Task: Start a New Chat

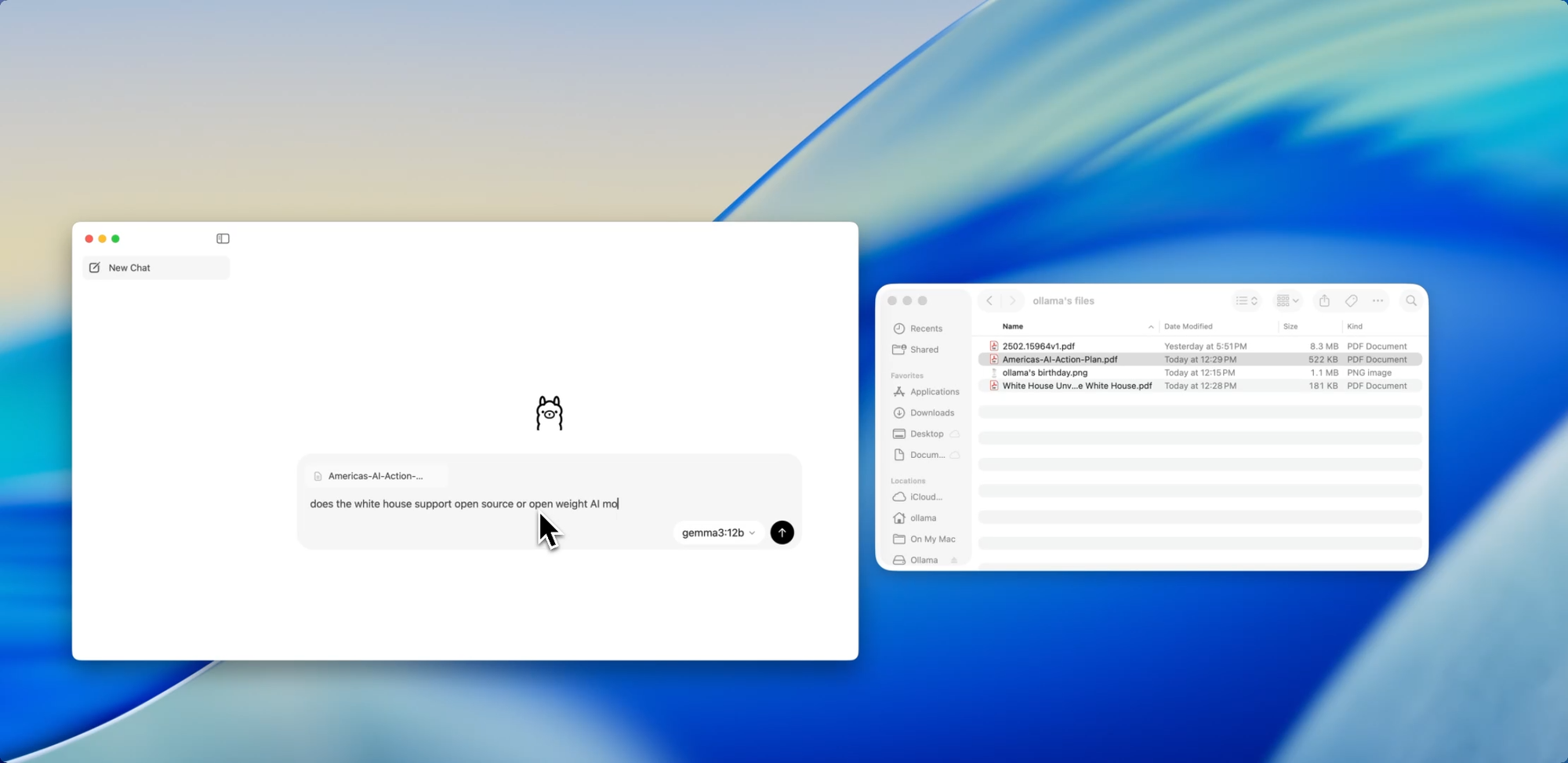Action: (156, 267)
